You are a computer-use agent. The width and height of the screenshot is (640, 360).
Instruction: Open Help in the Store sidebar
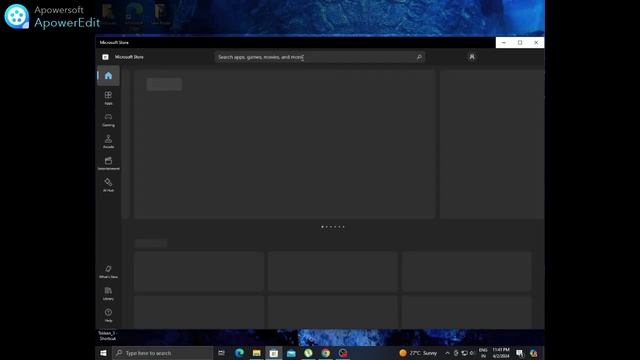click(108, 315)
